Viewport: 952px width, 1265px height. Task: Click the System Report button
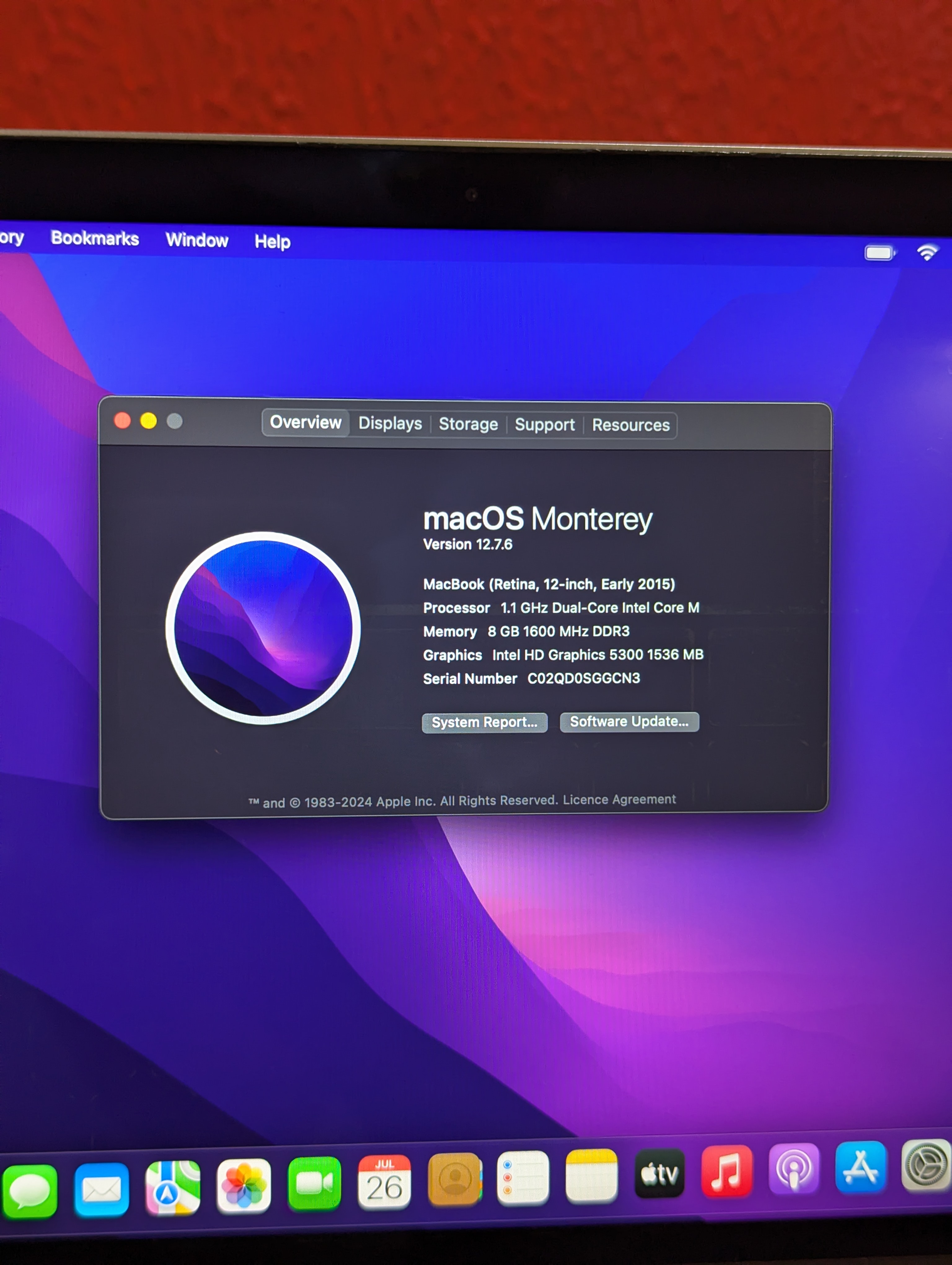coord(485,723)
